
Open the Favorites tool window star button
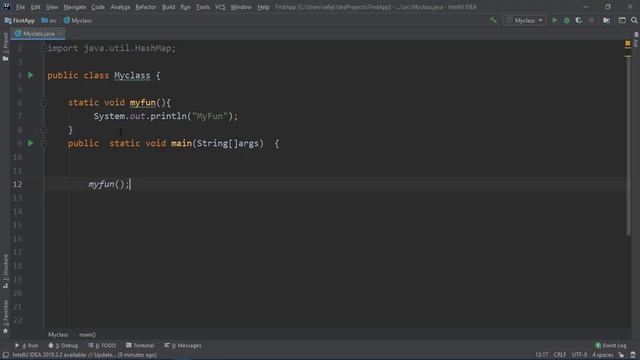[x=5, y=317]
